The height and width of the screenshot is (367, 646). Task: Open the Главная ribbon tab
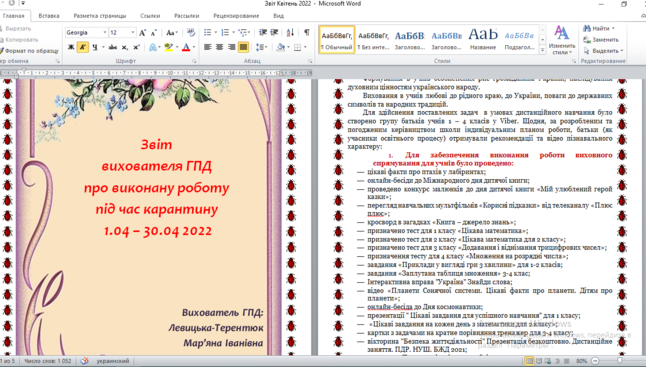coord(14,16)
